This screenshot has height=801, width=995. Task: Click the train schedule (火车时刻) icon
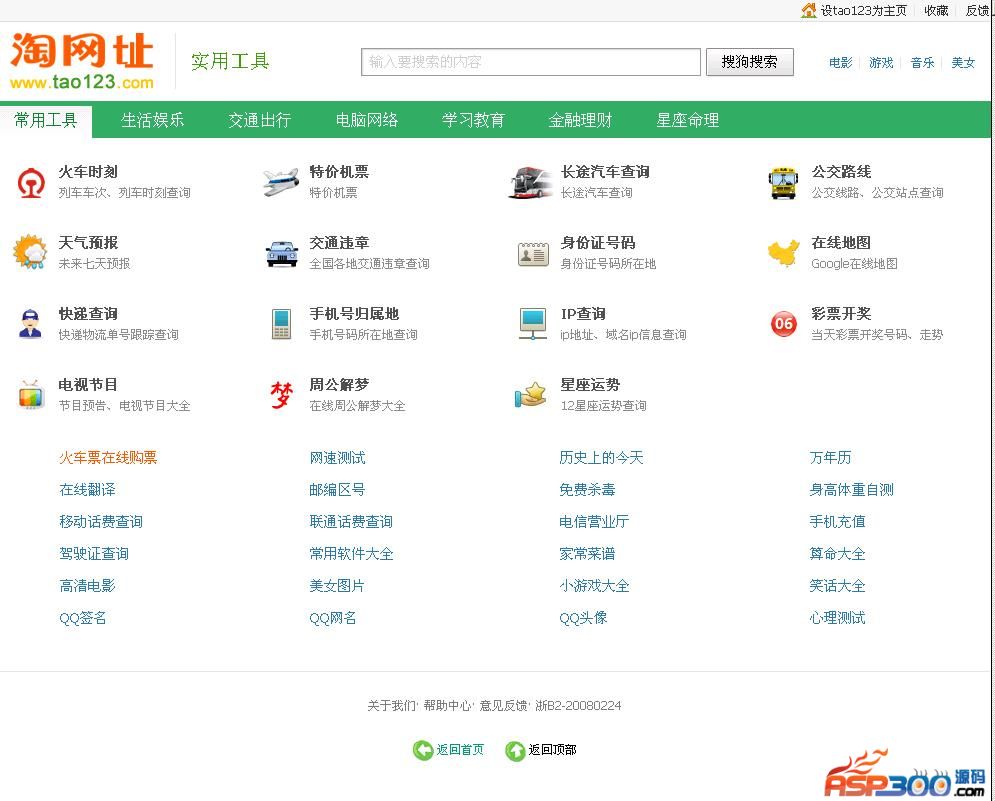31,183
